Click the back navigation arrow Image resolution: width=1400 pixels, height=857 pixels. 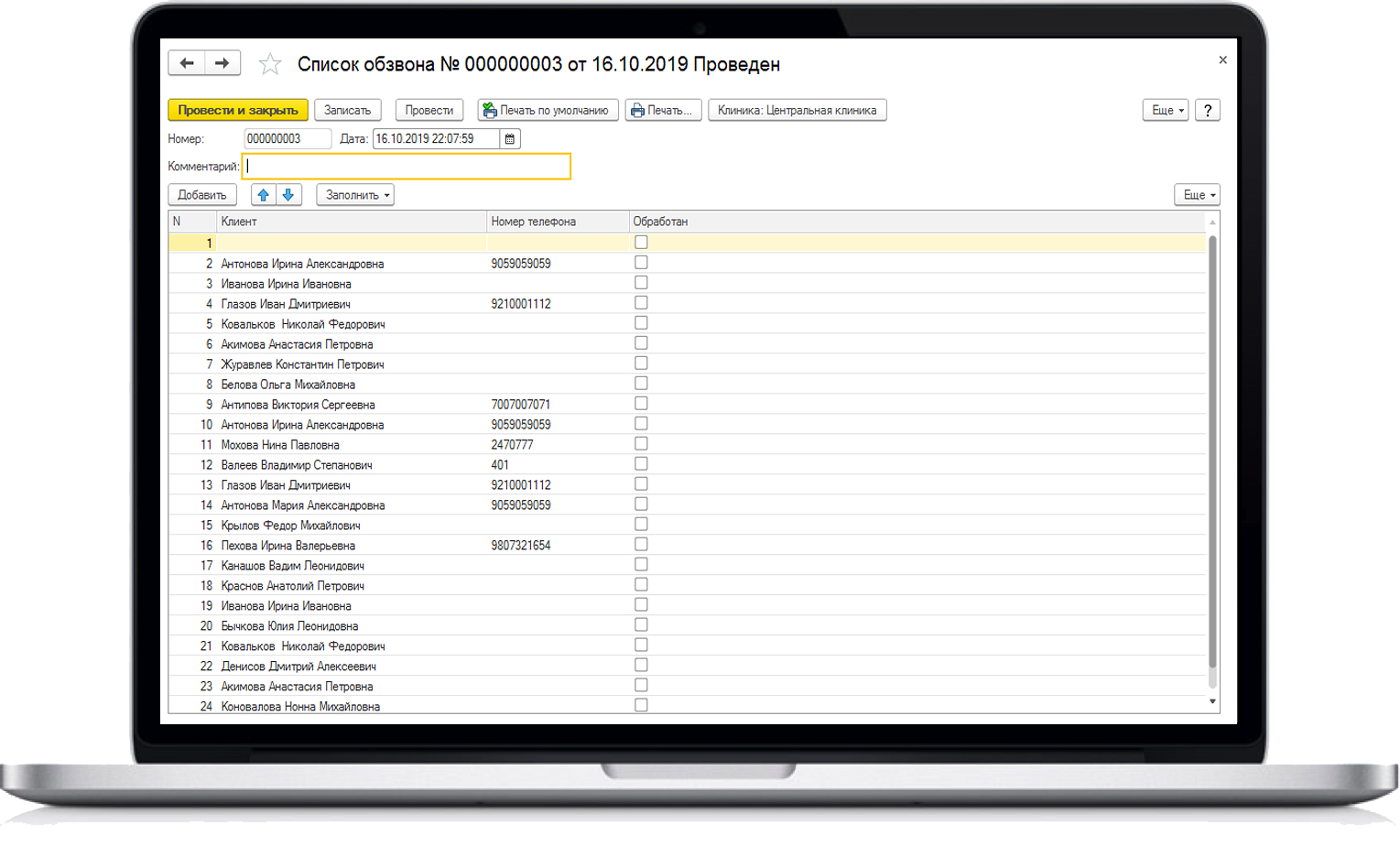pos(187,63)
